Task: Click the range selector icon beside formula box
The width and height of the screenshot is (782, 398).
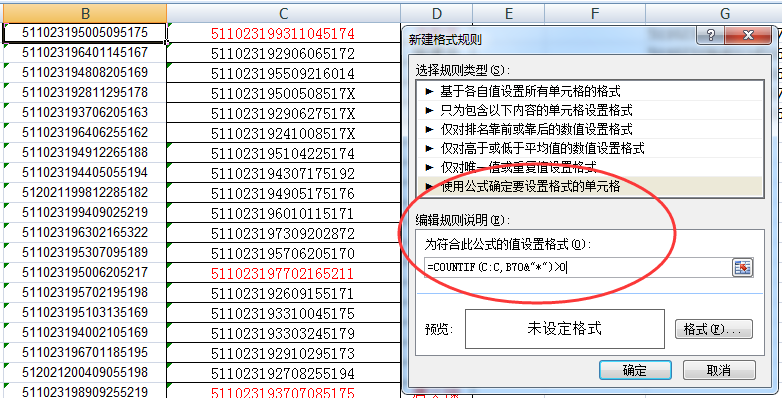Action: click(x=743, y=268)
